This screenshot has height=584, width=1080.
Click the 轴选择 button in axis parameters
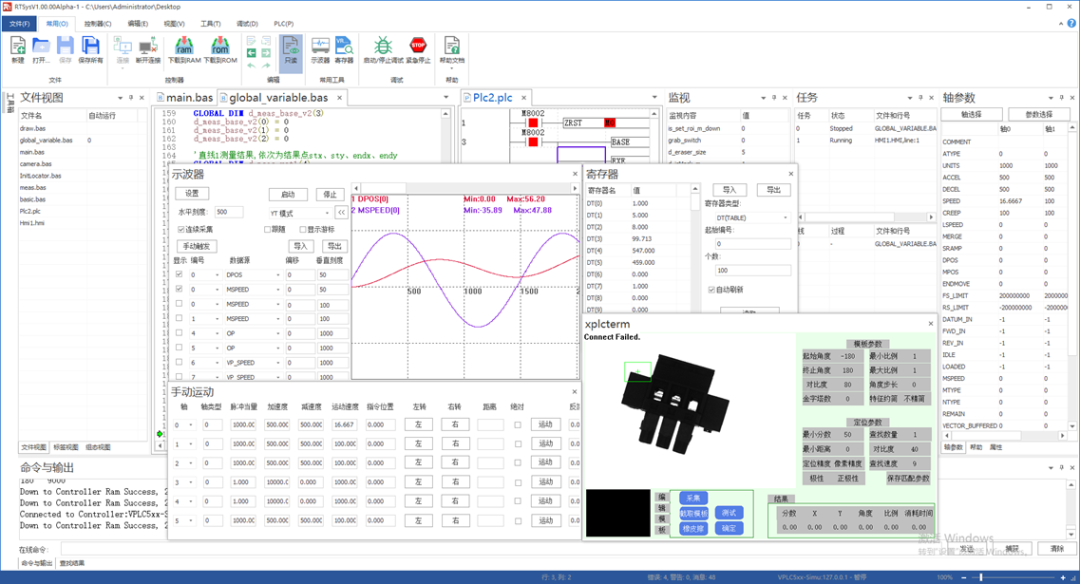(971, 114)
